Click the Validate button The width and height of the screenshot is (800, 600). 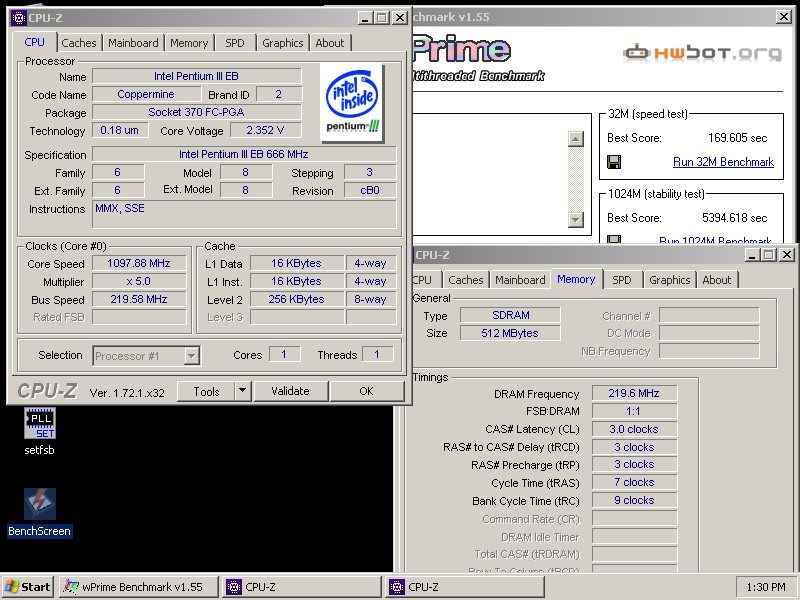(x=290, y=391)
